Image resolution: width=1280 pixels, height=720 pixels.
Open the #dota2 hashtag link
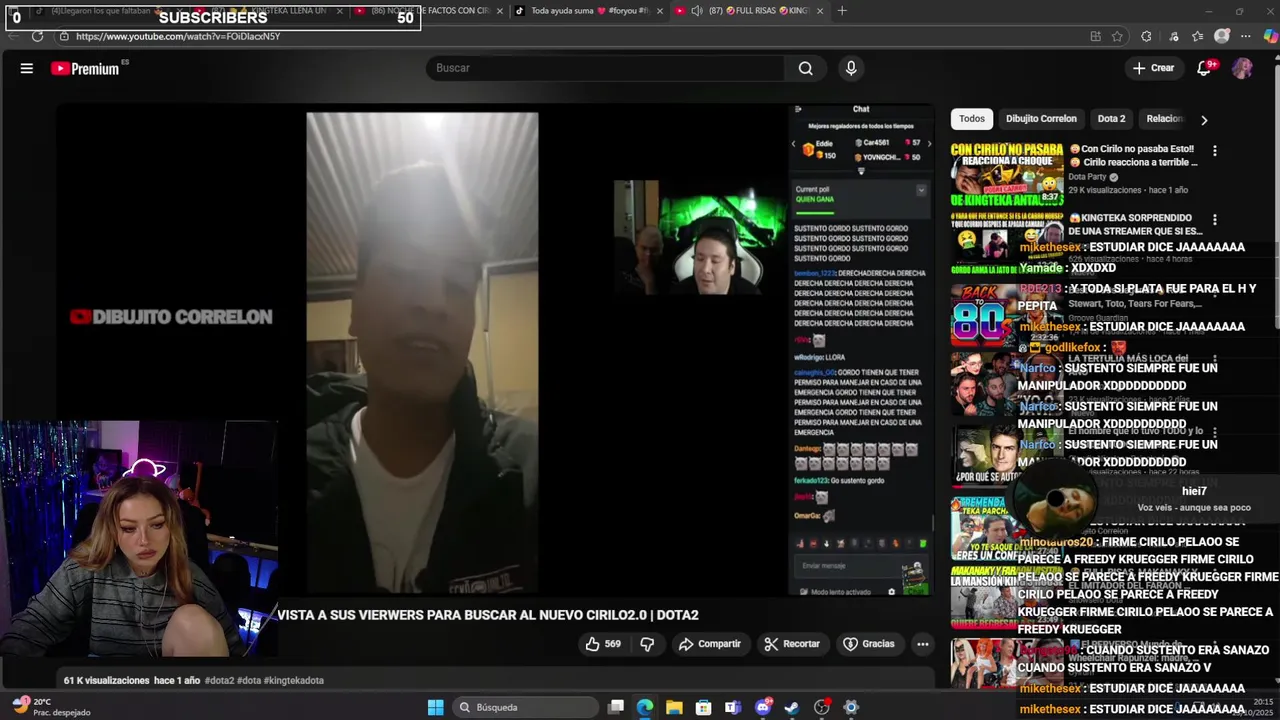point(219,680)
